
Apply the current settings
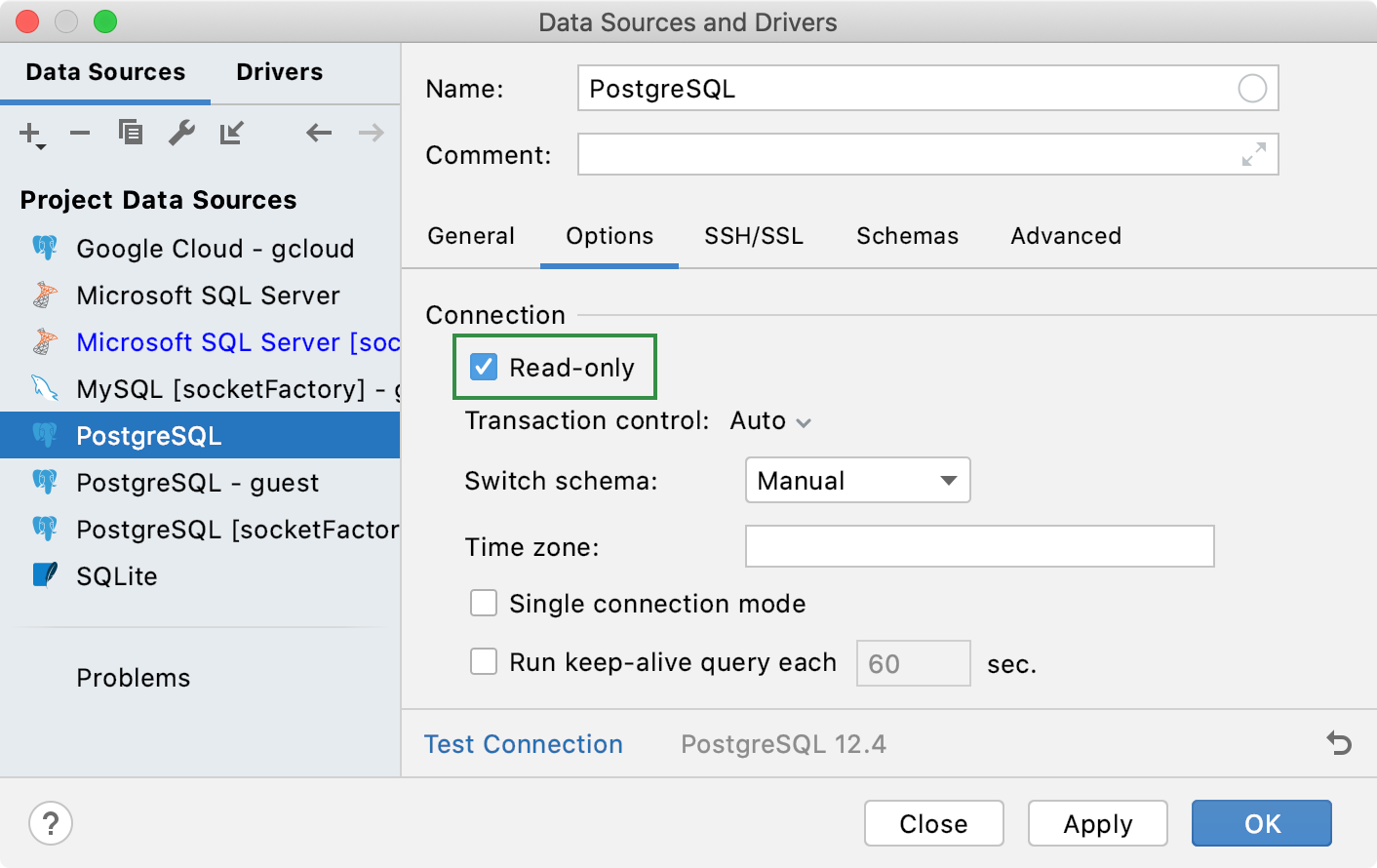(1097, 823)
